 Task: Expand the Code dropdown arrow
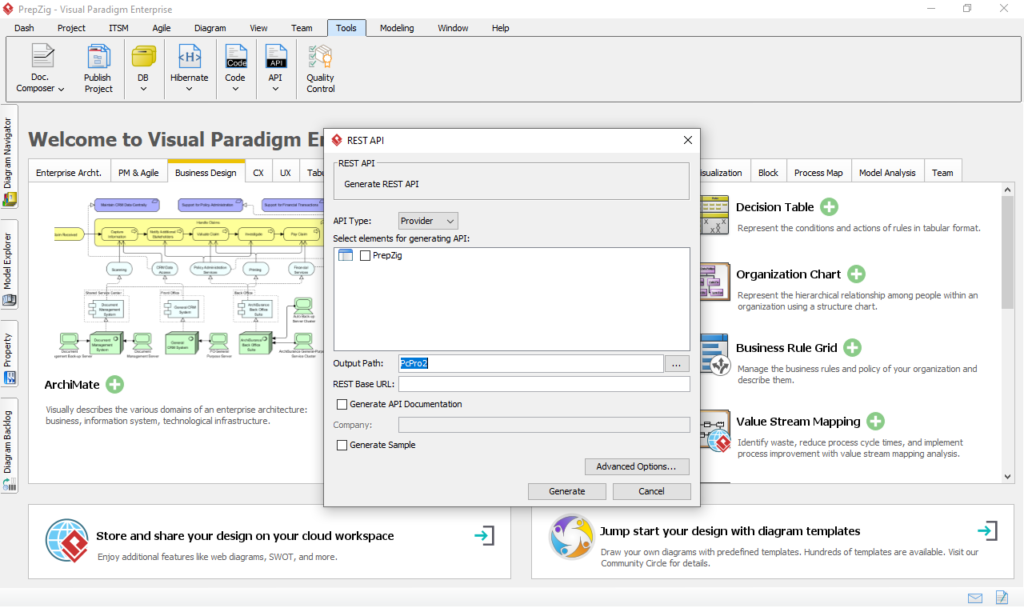click(235, 89)
